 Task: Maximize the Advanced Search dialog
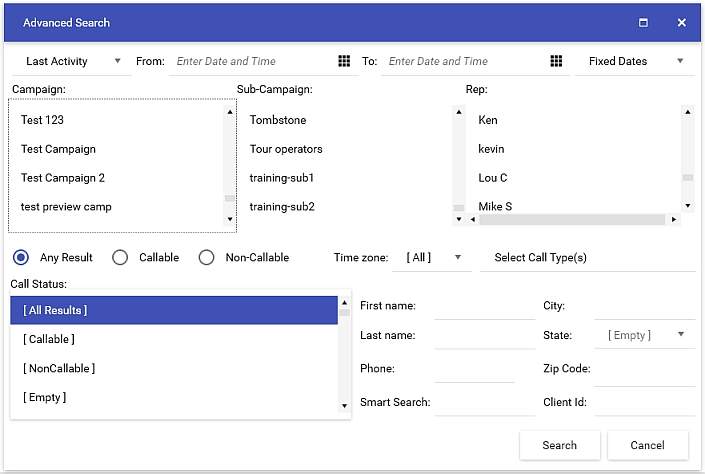pos(644,22)
